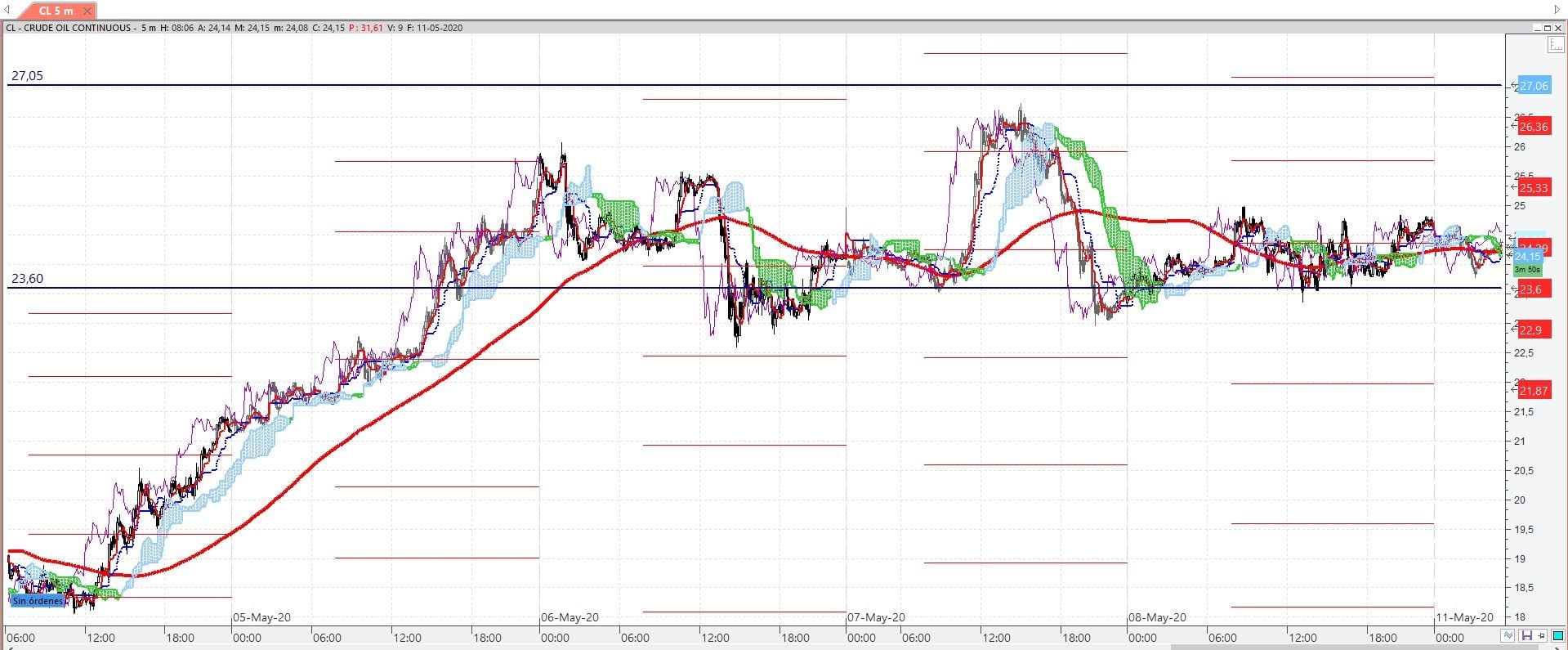1568x650 pixels.
Task: Close the chart inner window
Action: [1557, 28]
